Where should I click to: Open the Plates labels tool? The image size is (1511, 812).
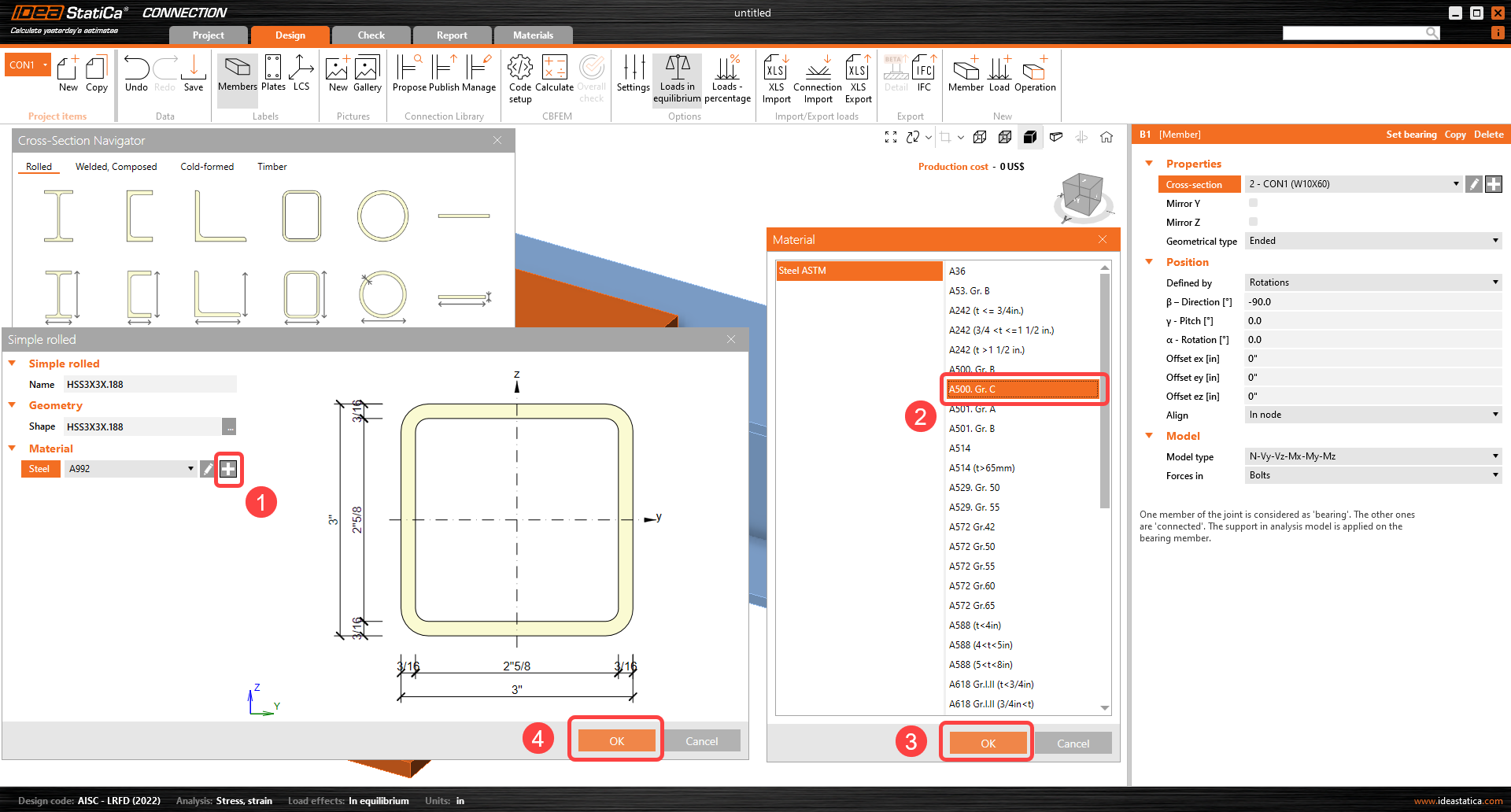point(273,76)
